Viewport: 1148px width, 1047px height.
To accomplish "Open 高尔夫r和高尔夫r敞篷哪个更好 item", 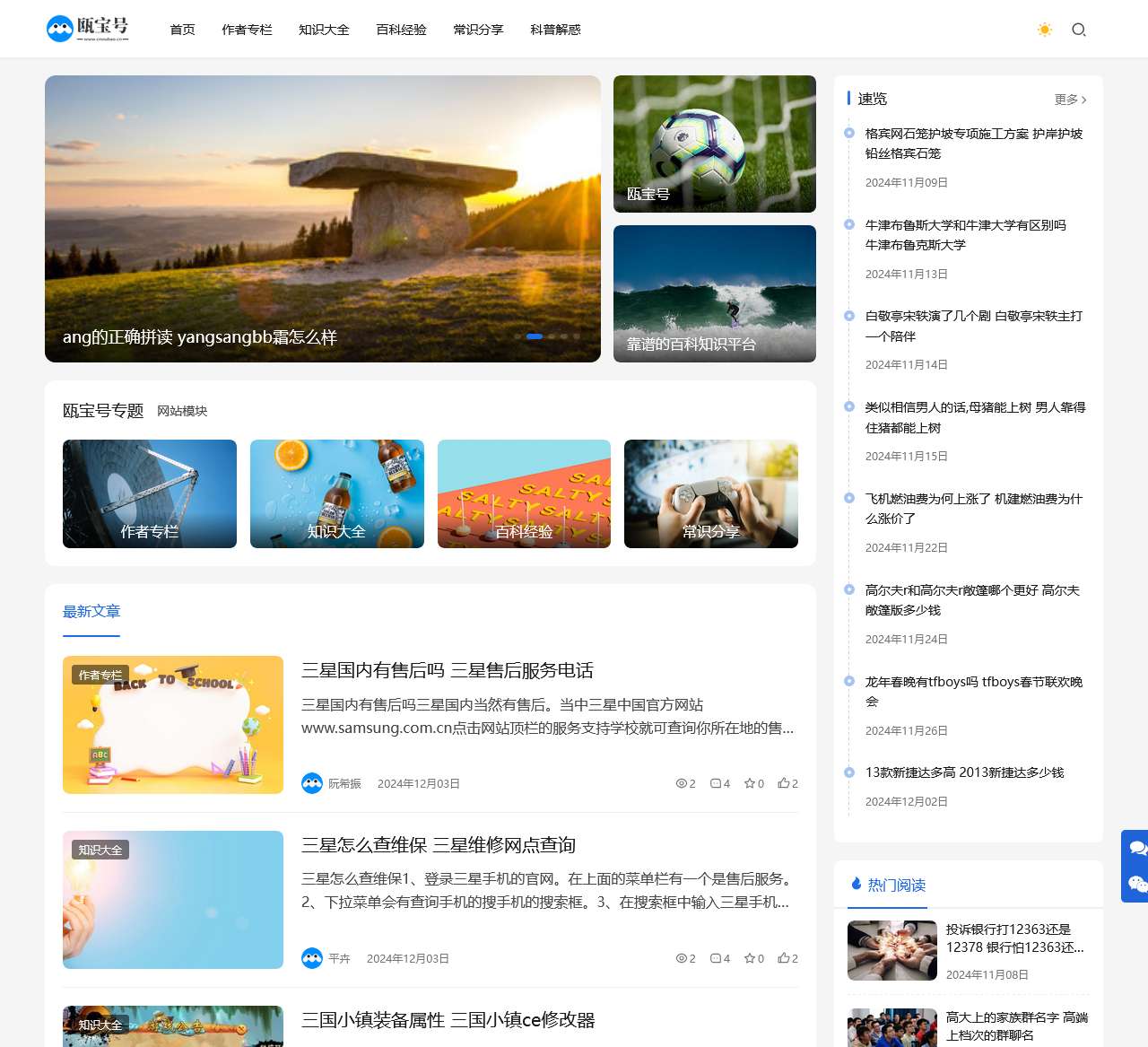I will click(973, 600).
